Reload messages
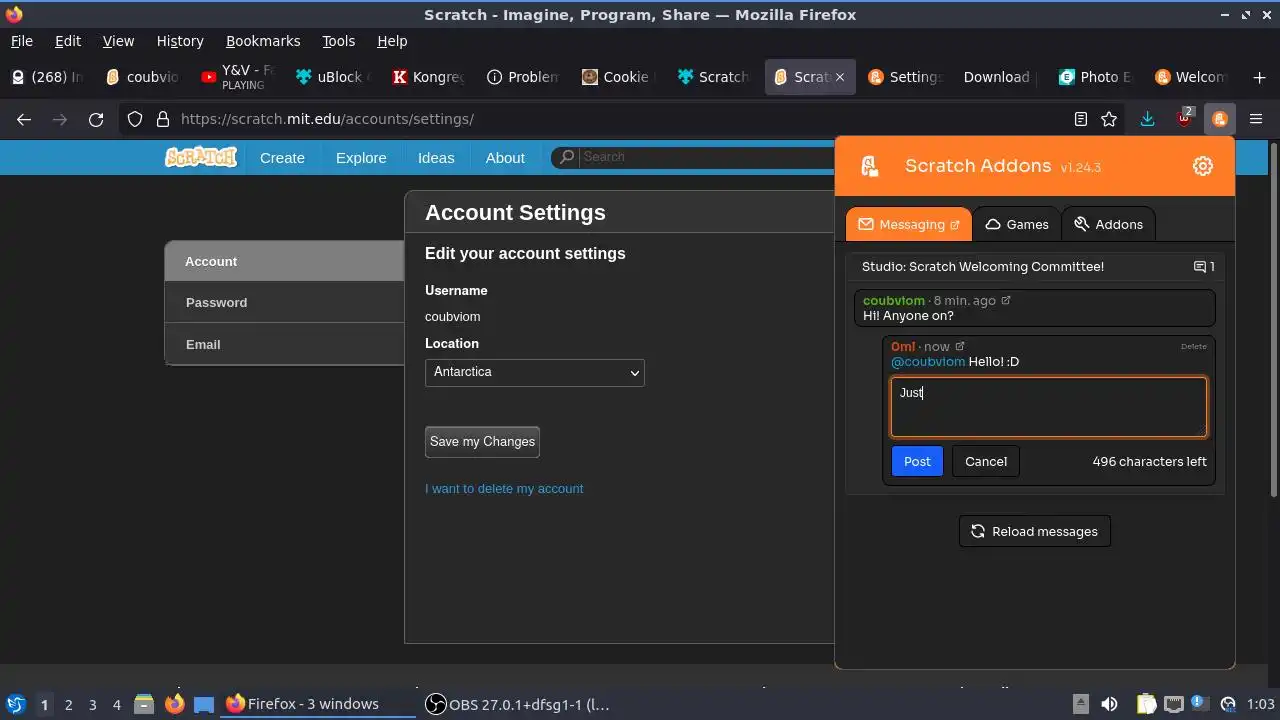The width and height of the screenshot is (1280, 720). pyautogui.click(x=1035, y=531)
